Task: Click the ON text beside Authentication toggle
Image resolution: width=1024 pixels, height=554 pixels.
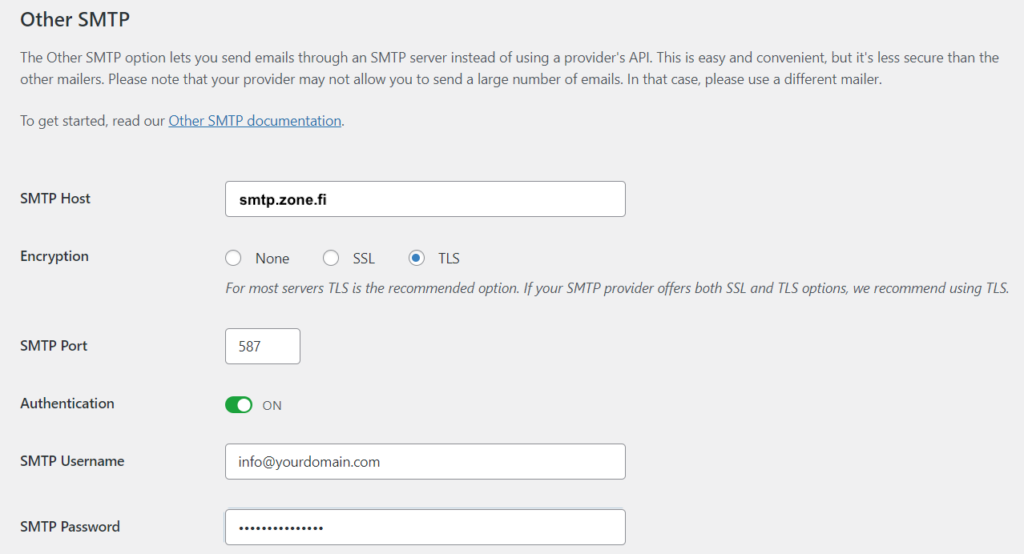Action: pyautogui.click(x=272, y=405)
